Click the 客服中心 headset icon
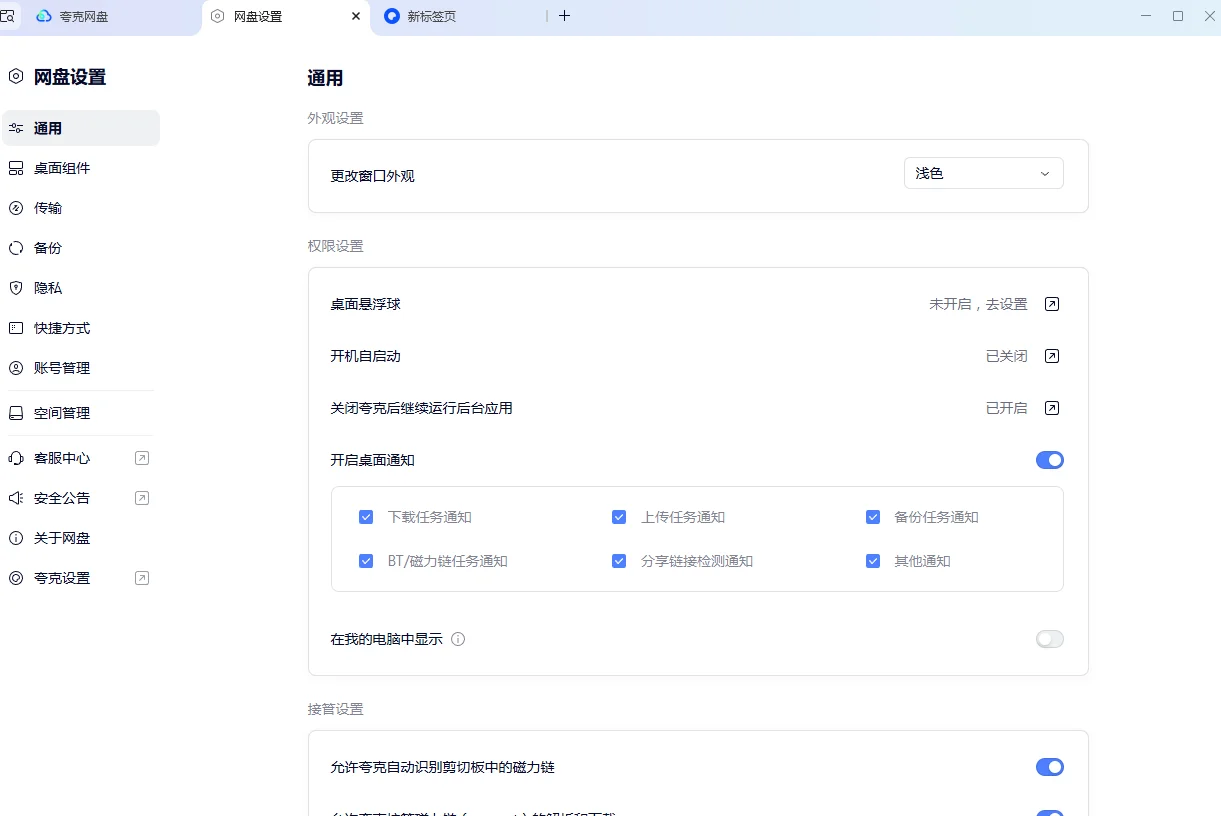Viewport: 1221px width, 816px height. coord(16,458)
